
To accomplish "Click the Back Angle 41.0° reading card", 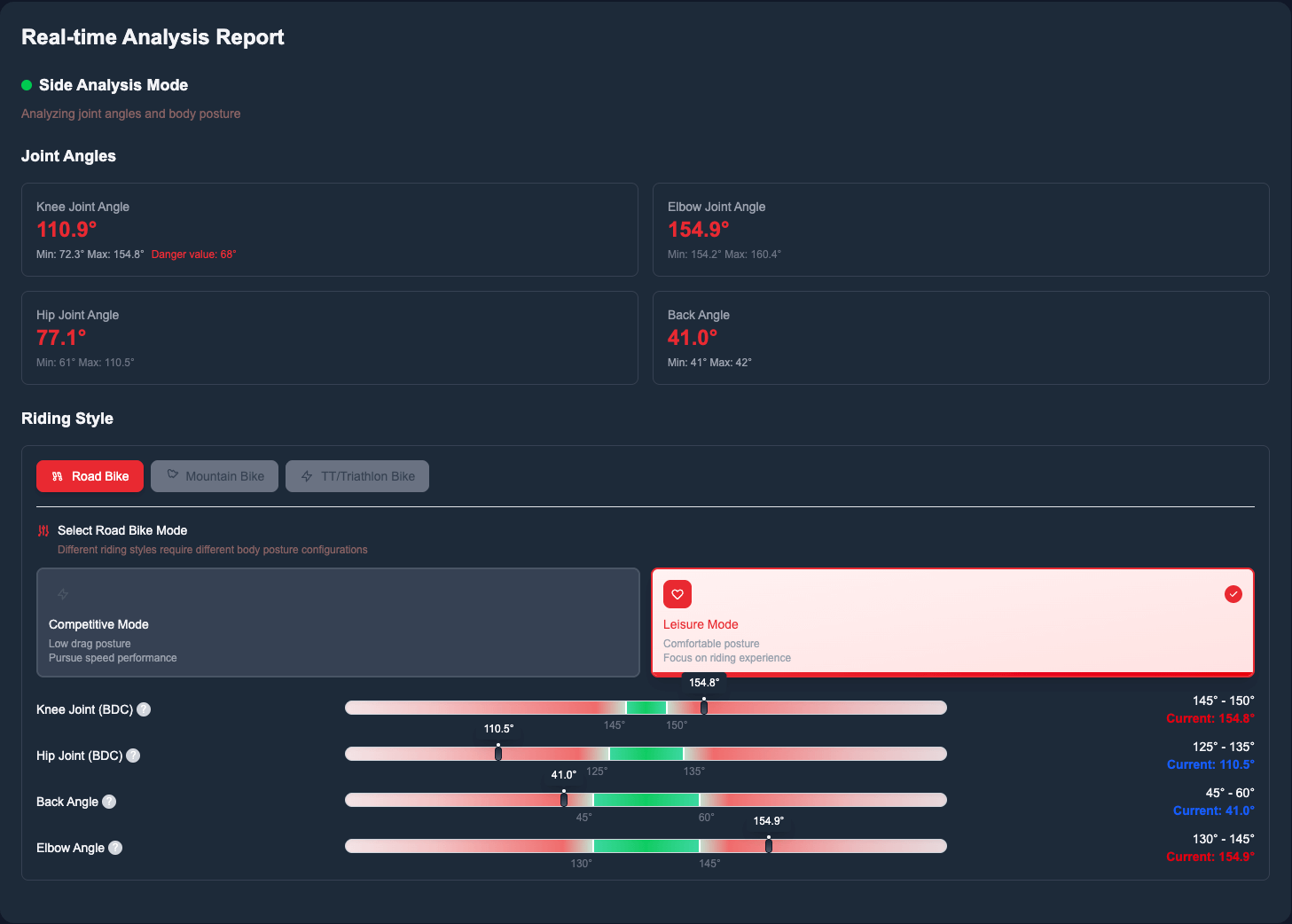I will pyautogui.click(x=960, y=338).
